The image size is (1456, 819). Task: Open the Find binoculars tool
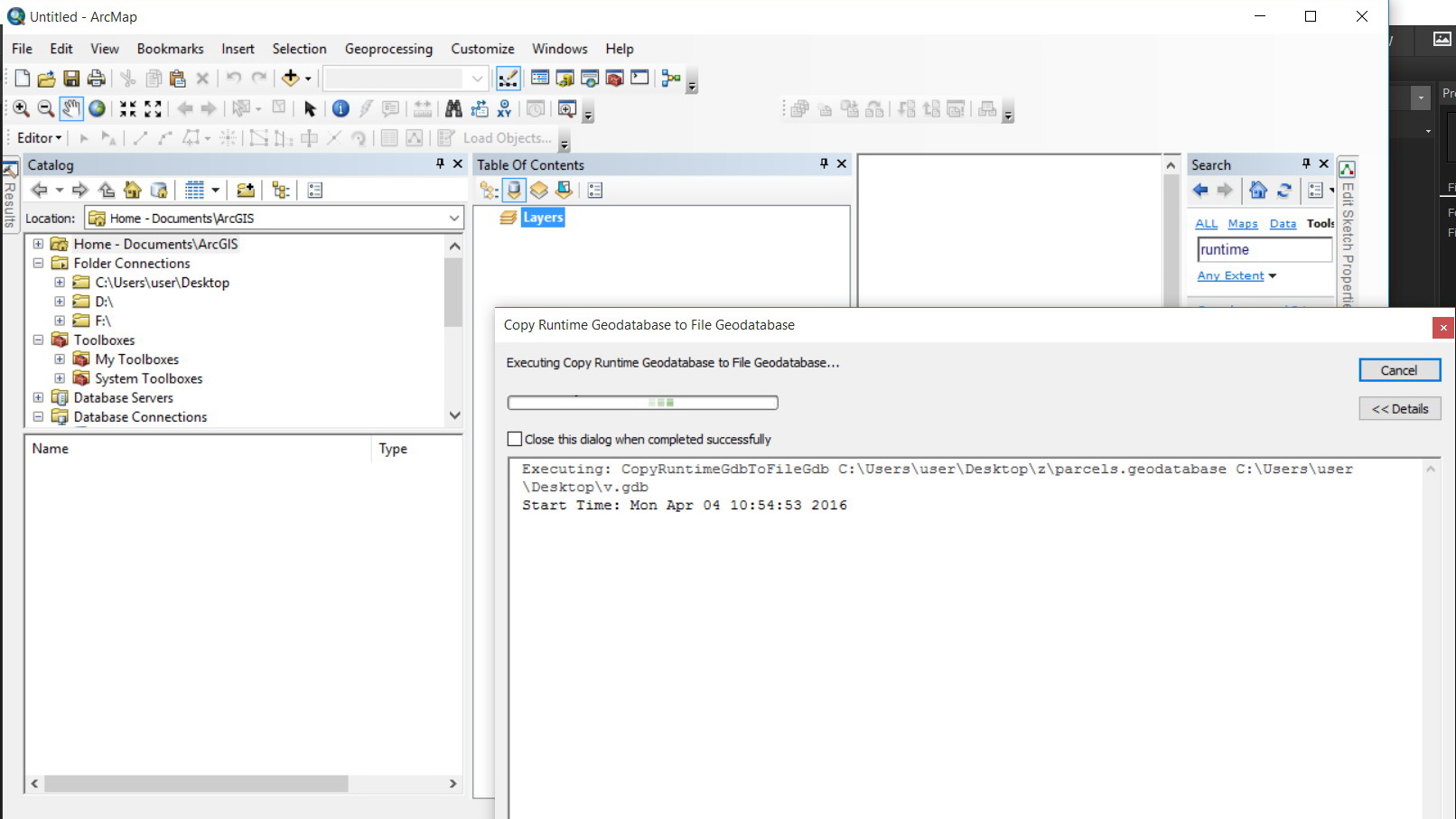coord(453,109)
